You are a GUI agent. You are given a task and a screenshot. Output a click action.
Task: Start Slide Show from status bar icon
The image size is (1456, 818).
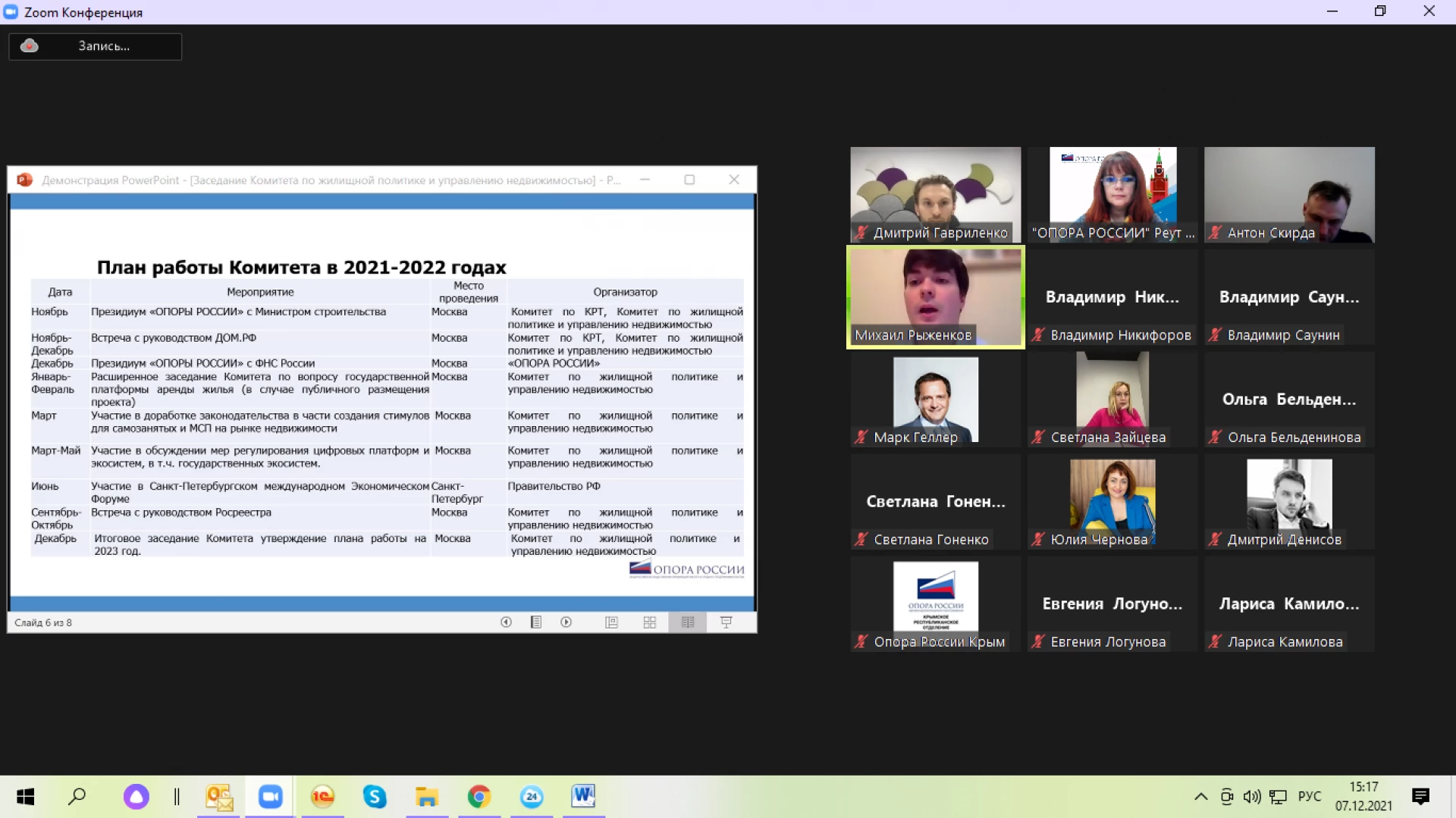(x=726, y=622)
